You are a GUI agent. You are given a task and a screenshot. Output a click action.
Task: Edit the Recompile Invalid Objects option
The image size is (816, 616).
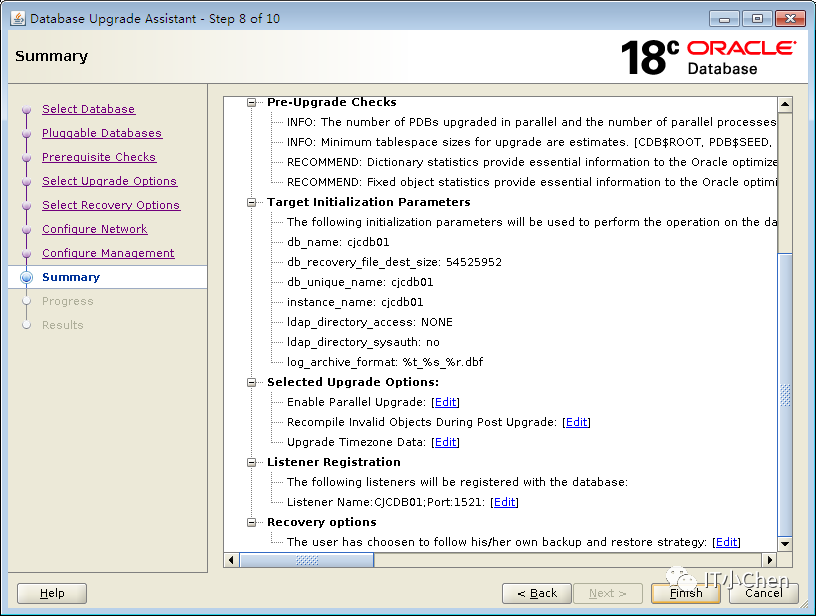click(577, 422)
